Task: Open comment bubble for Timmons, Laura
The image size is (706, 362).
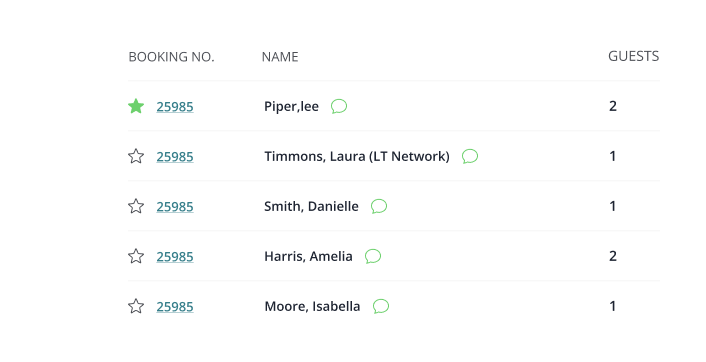Action: [x=470, y=156]
